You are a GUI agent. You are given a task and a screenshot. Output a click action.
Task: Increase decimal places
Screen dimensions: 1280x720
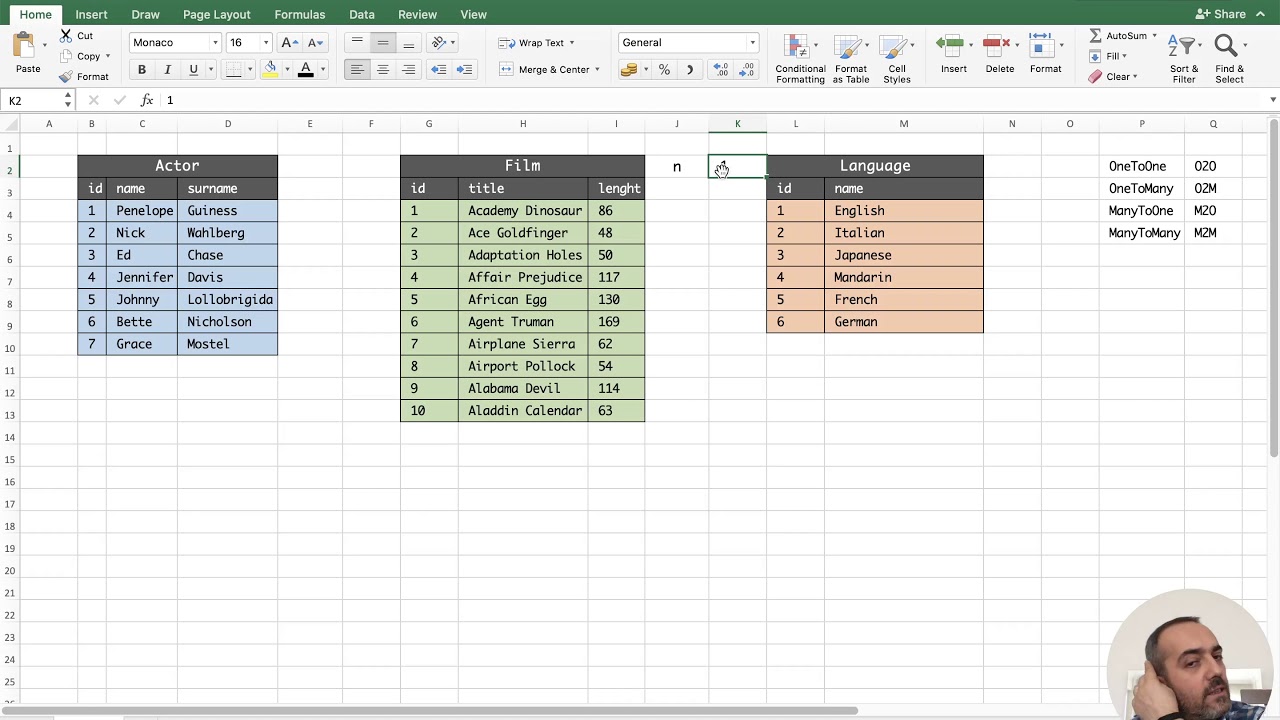pyautogui.click(x=721, y=70)
